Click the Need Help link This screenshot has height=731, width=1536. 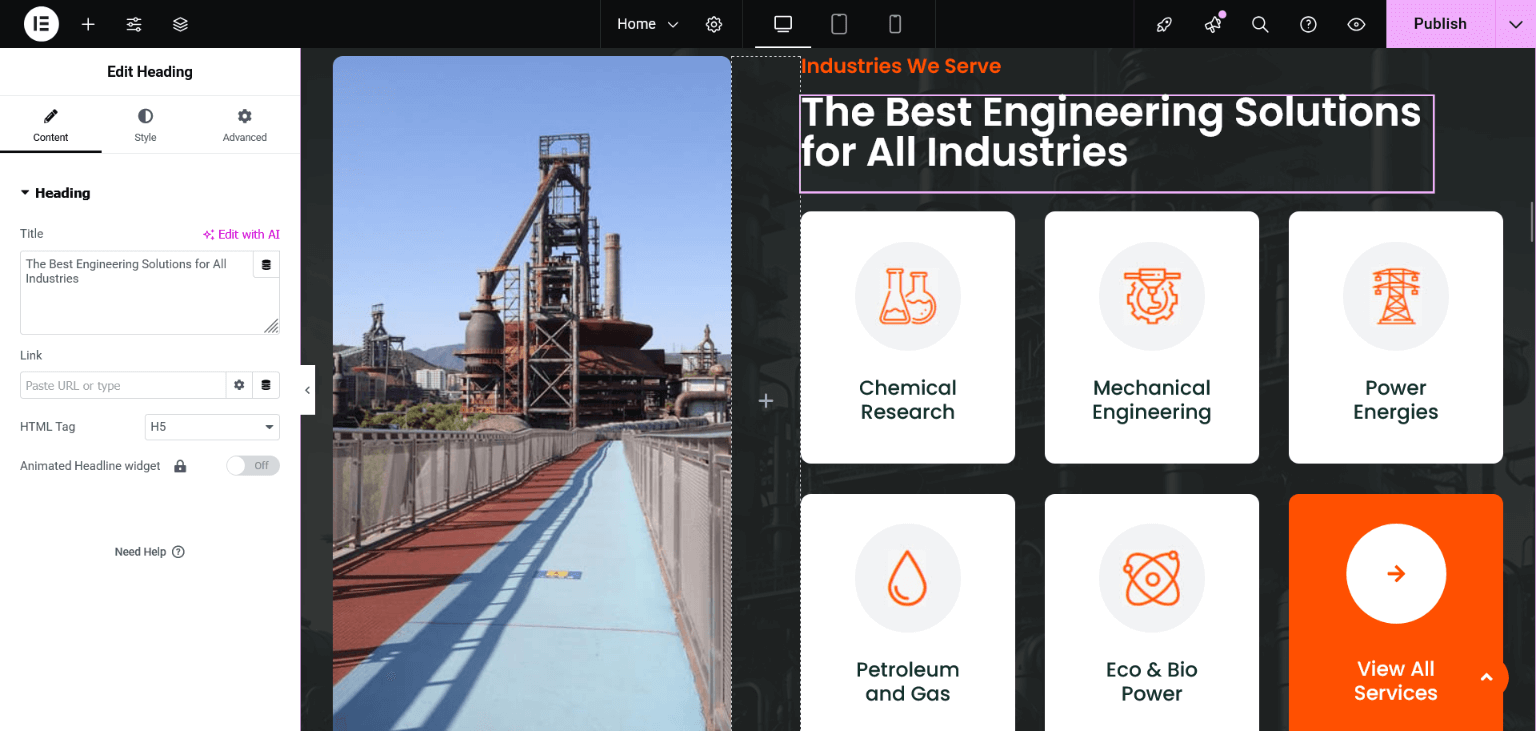click(x=150, y=552)
